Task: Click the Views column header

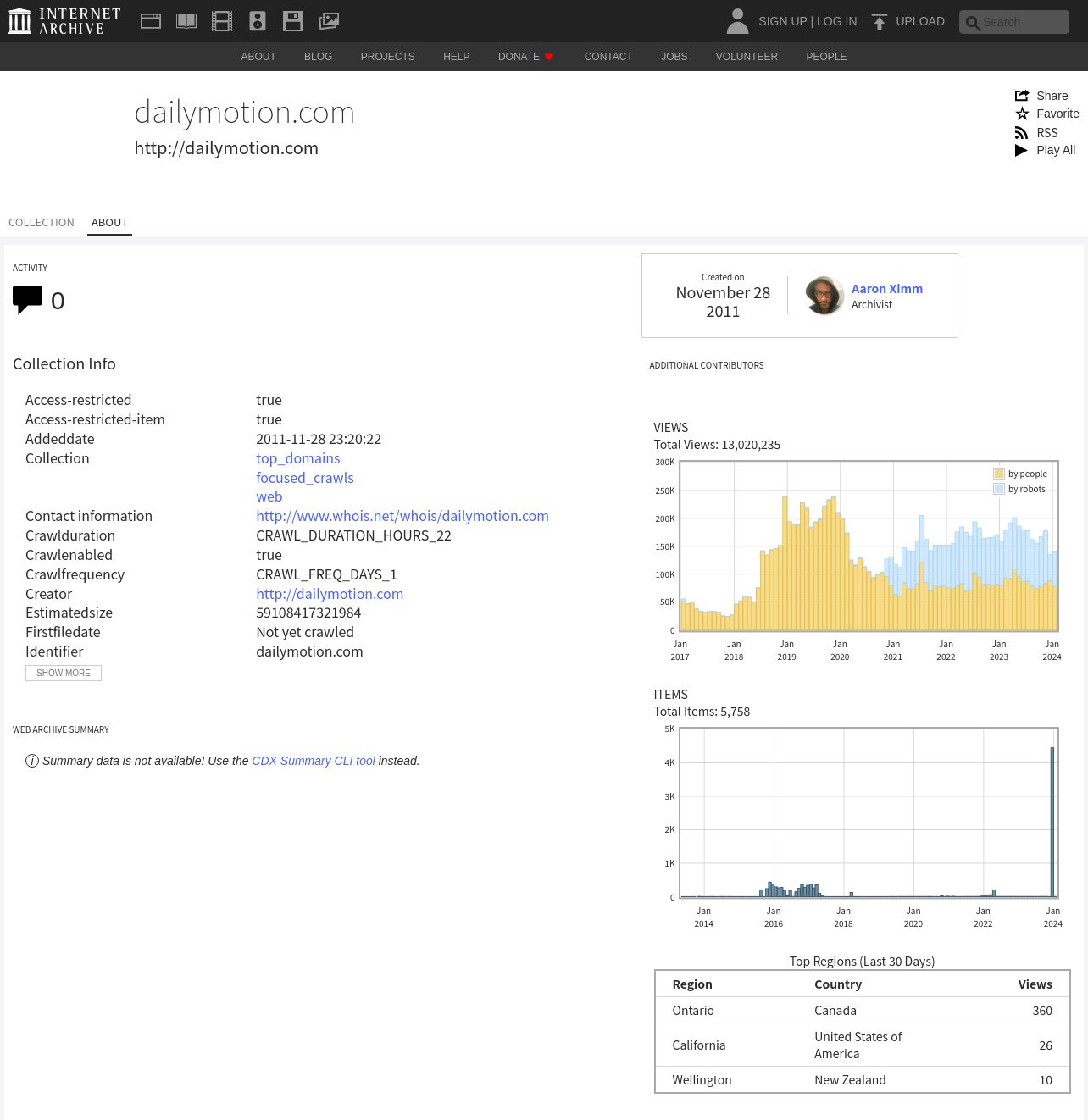Action: pyautogui.click(x=1035, y=984)
